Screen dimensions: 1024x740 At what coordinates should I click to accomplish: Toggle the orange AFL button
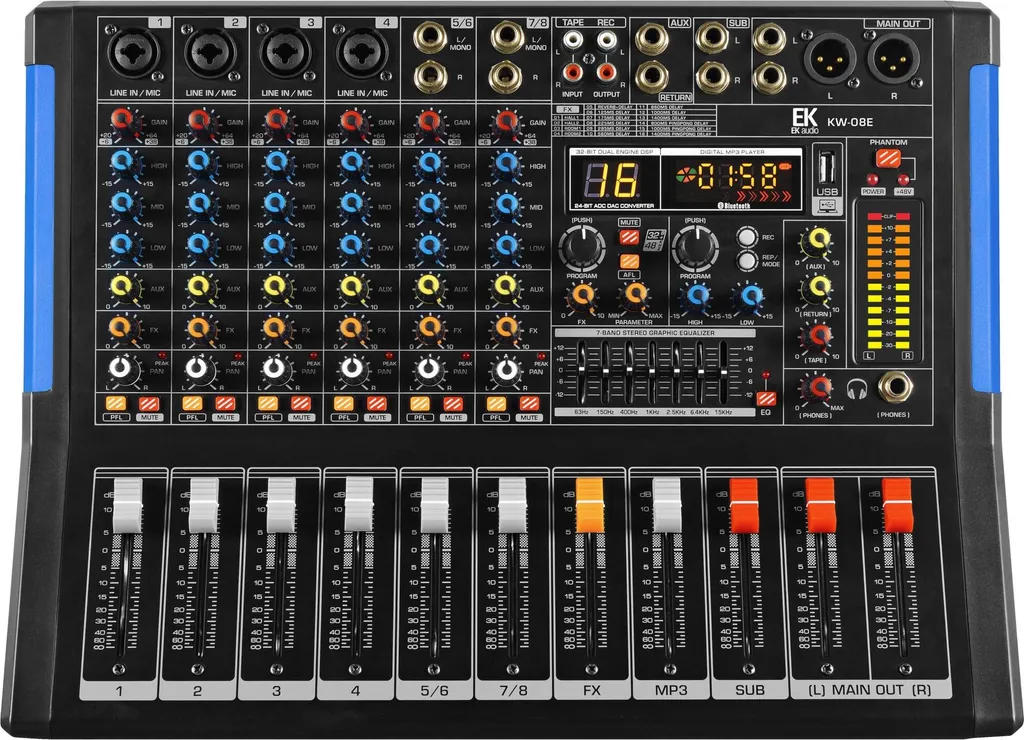[629, 261]
